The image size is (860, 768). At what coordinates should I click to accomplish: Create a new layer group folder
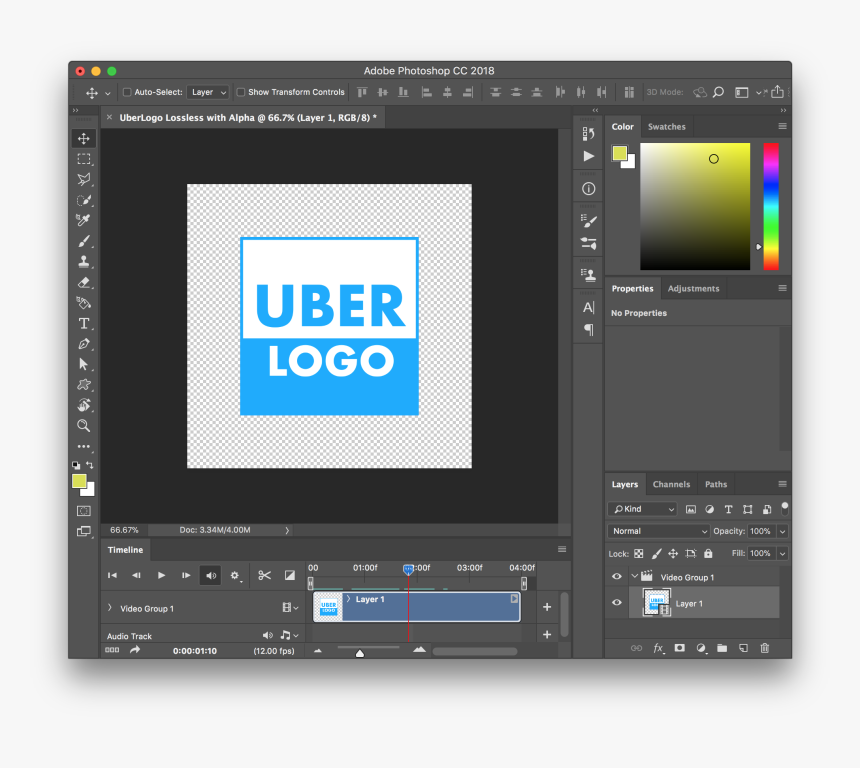[722, 648]
